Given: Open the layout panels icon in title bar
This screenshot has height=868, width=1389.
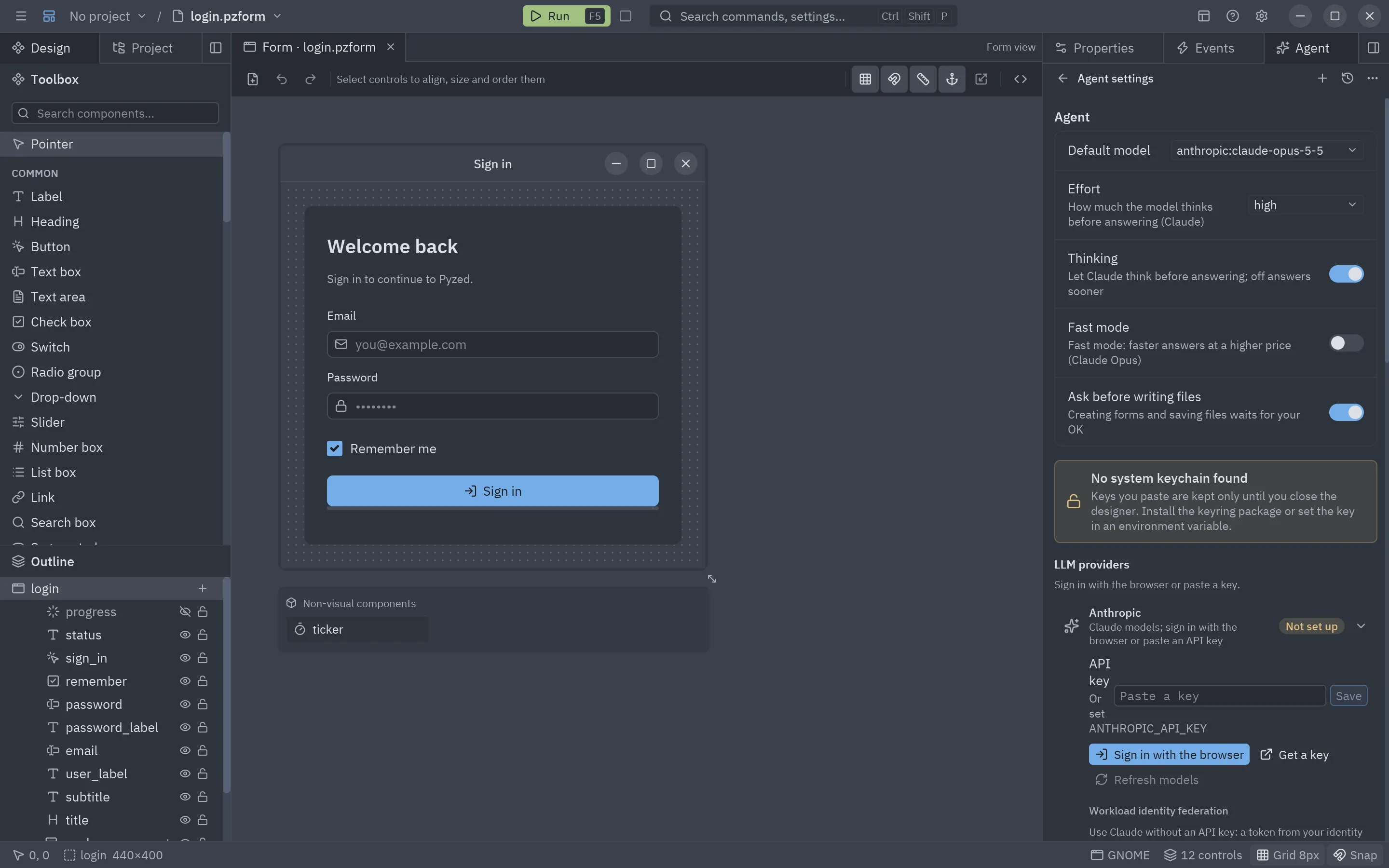Looking at the screenshot, I should (x=1204, y=16).
